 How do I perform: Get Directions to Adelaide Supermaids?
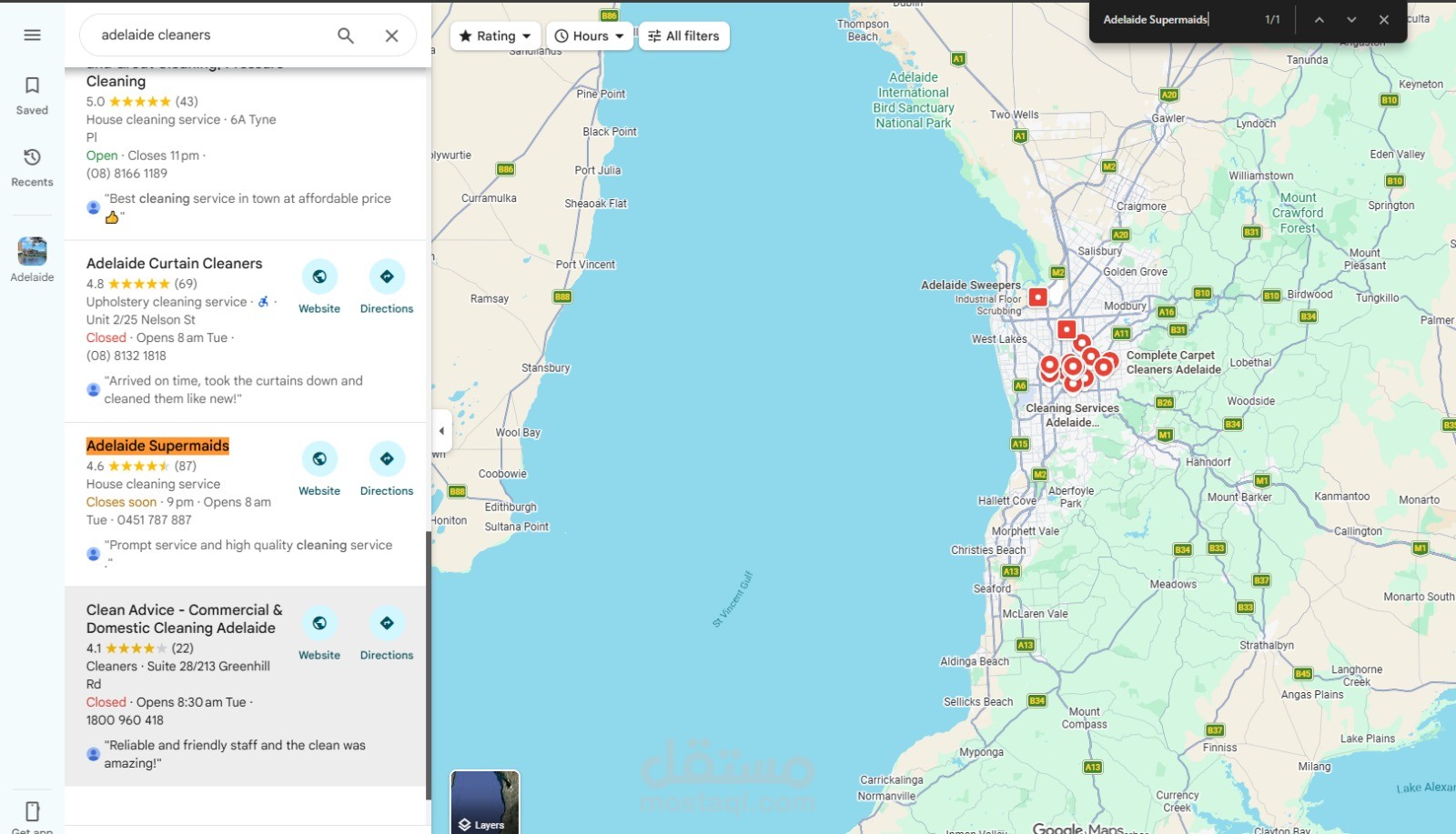pyautogui.click(x=387, y=469)
